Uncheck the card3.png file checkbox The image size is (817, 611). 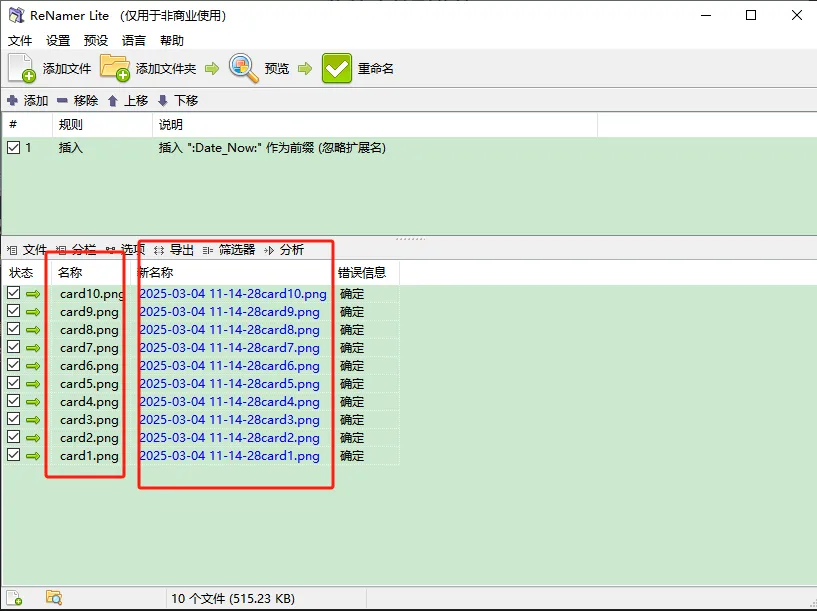click(14, 419)
